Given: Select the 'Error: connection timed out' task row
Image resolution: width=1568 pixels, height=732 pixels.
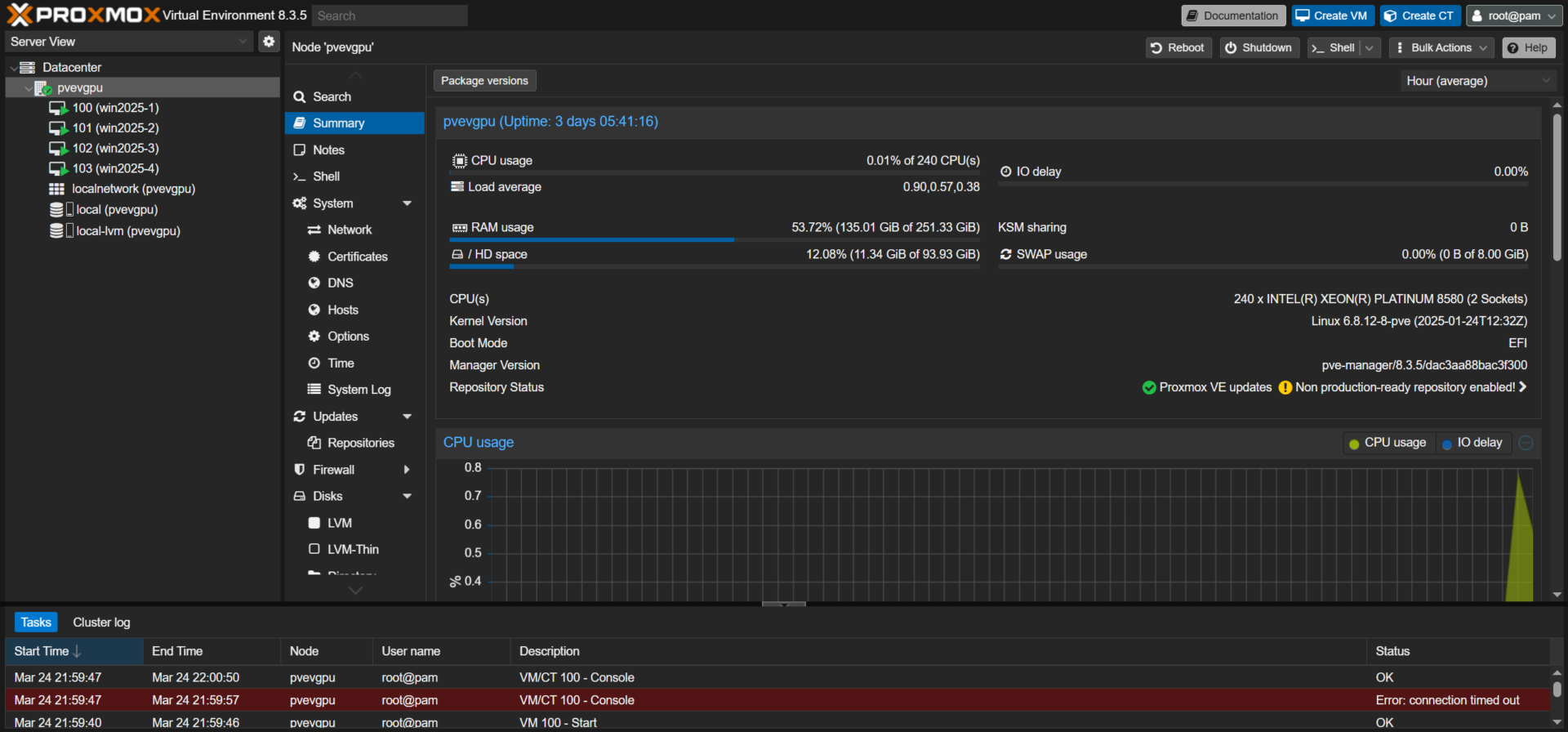Looking at the screenshot, I should [777, 700].
